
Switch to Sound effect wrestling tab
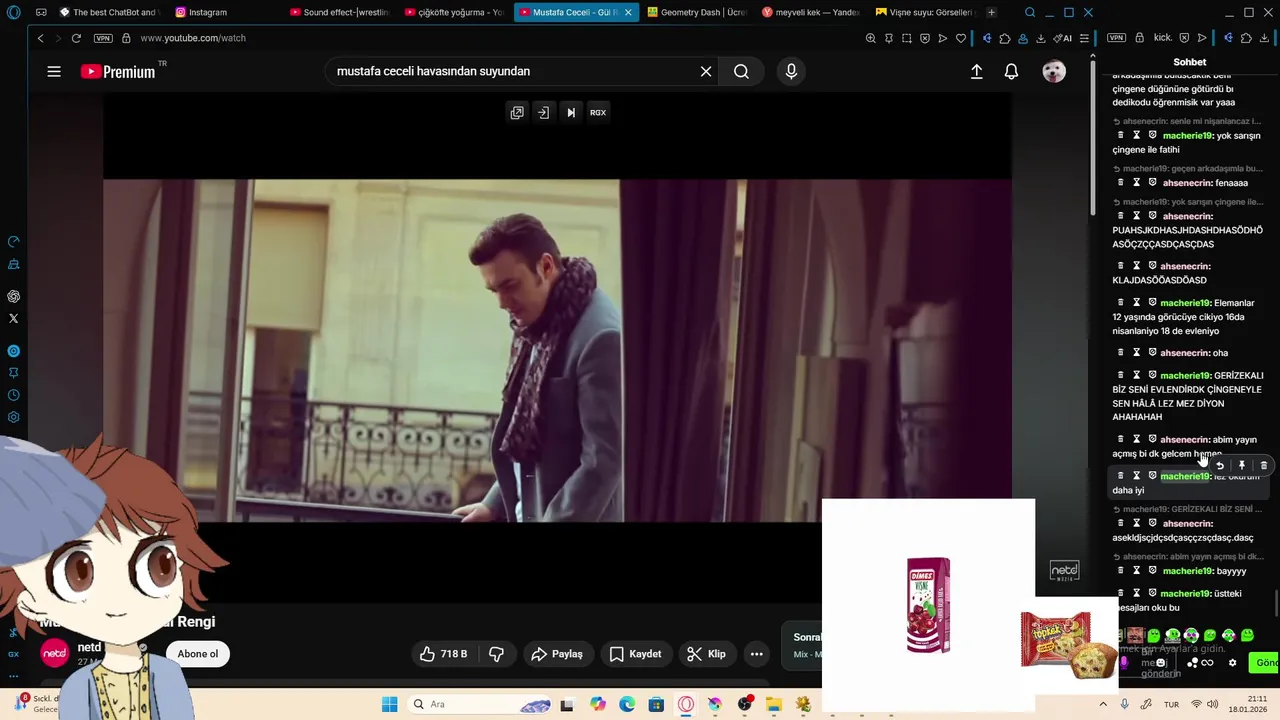pos(340,12)
